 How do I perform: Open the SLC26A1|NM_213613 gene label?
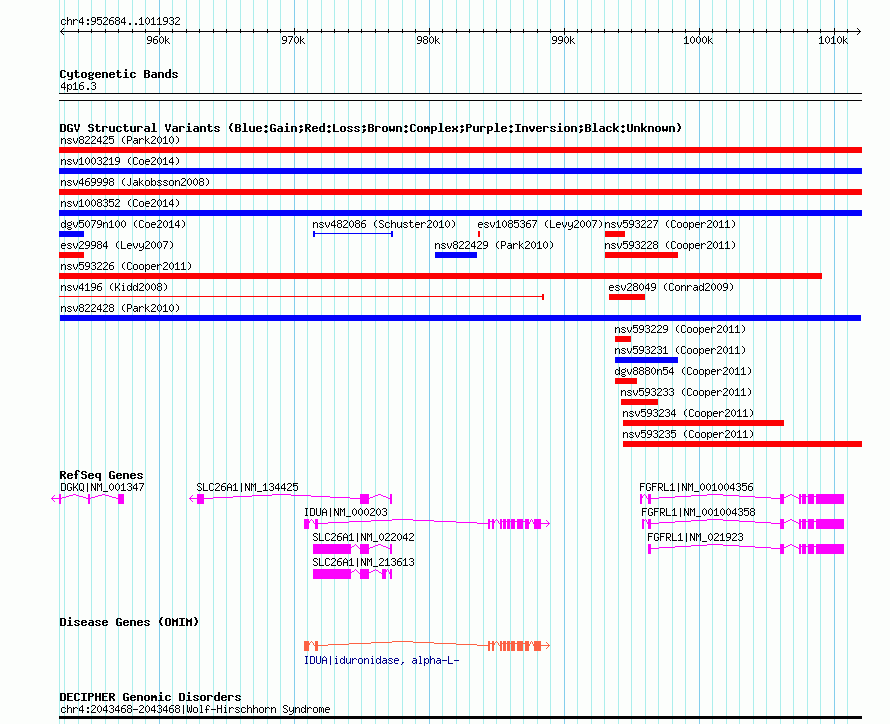point(363,562)
